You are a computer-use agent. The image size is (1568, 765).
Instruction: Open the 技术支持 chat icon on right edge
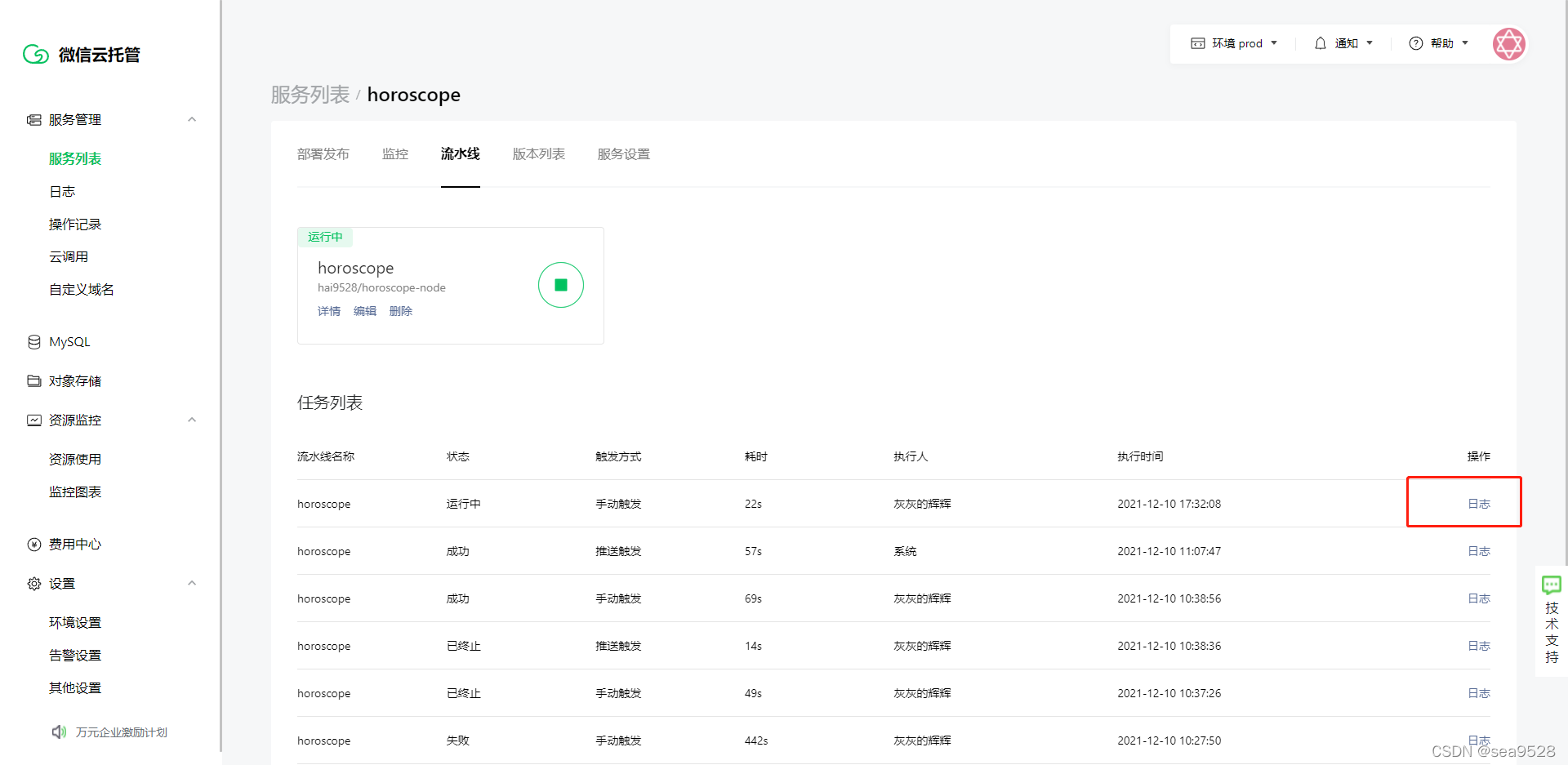(x=1550, y=585)
